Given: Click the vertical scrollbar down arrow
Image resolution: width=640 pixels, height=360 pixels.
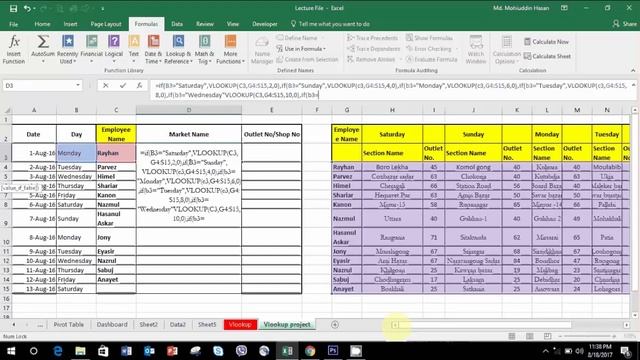Looking at the screenshot, I should coord(634,315).
